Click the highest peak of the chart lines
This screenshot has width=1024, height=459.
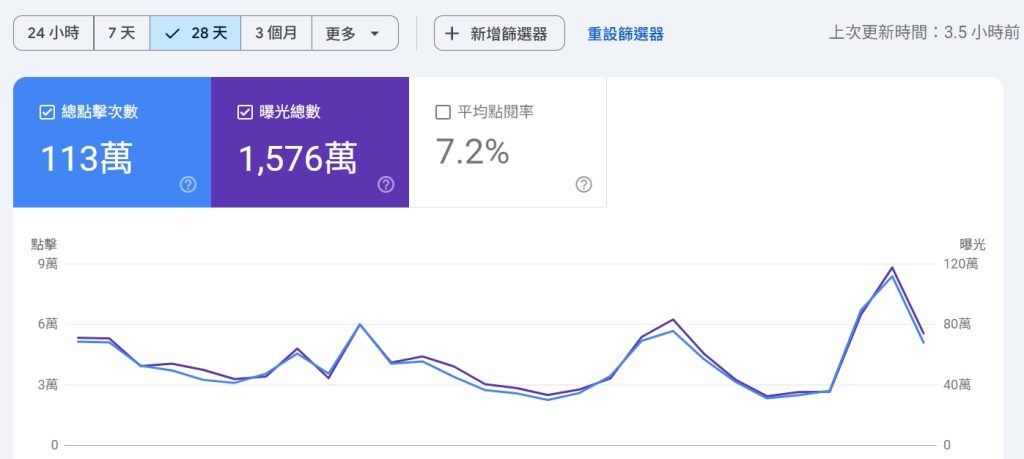tap(891, 268)
